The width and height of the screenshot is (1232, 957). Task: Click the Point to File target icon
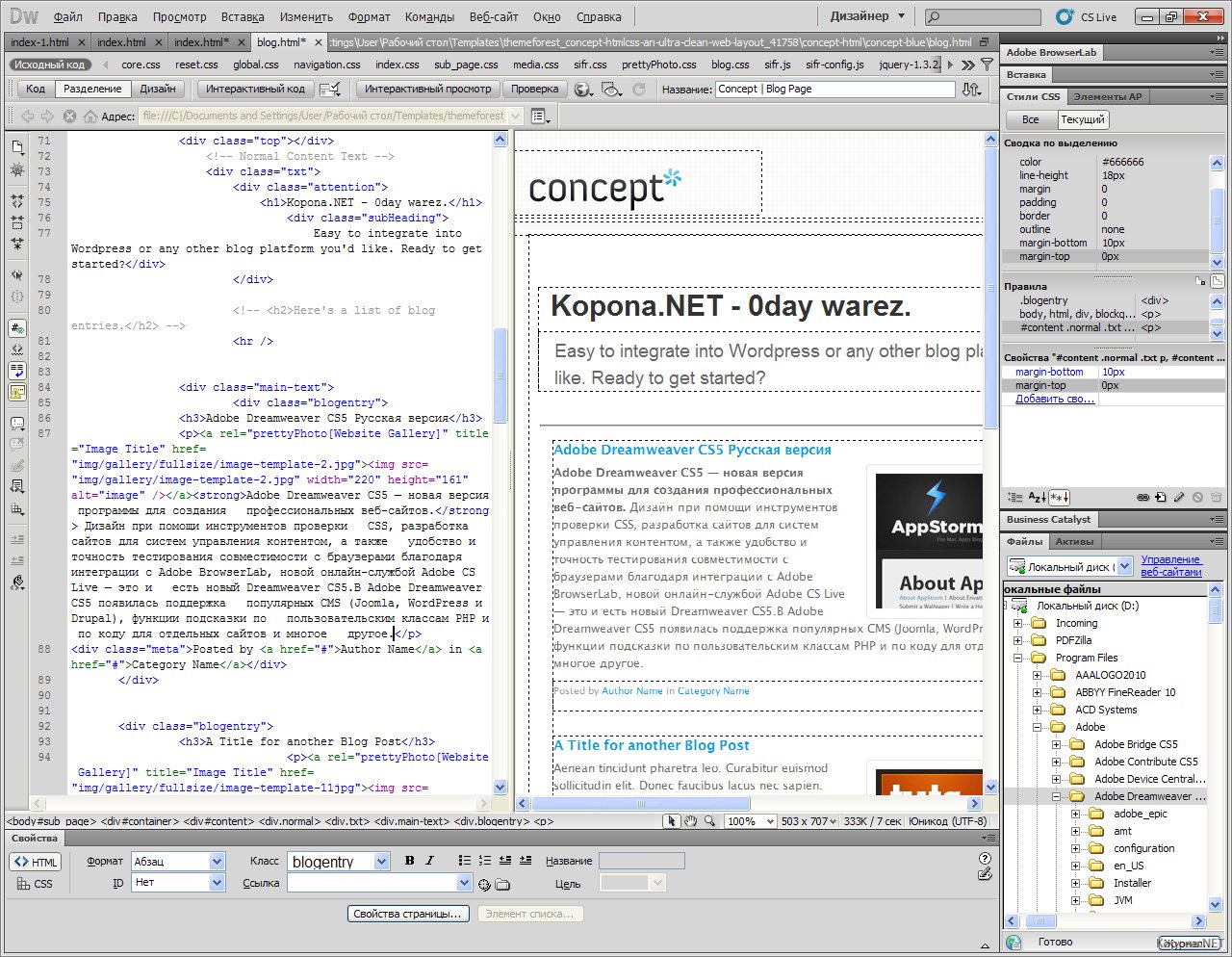[484, 884]
